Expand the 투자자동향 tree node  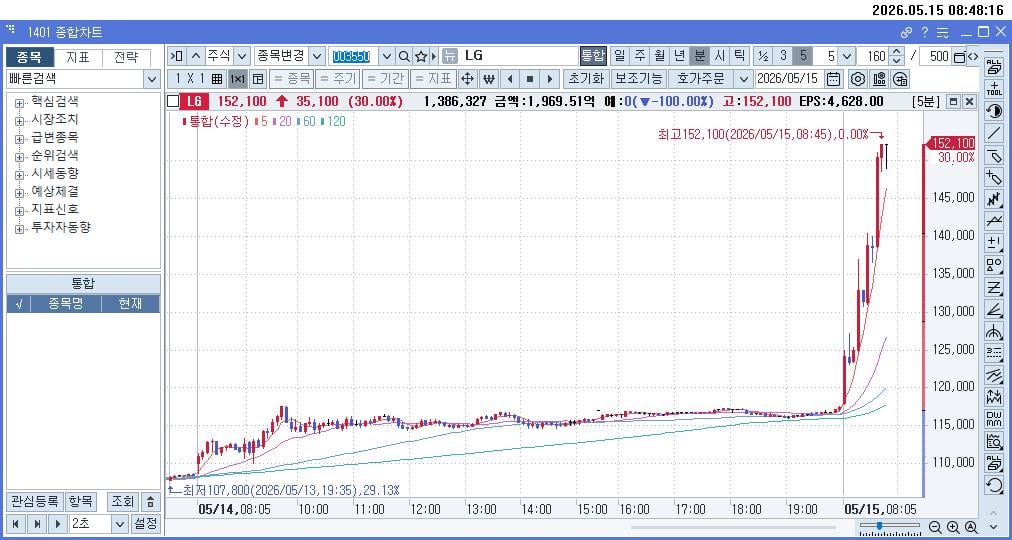(19, 229)
